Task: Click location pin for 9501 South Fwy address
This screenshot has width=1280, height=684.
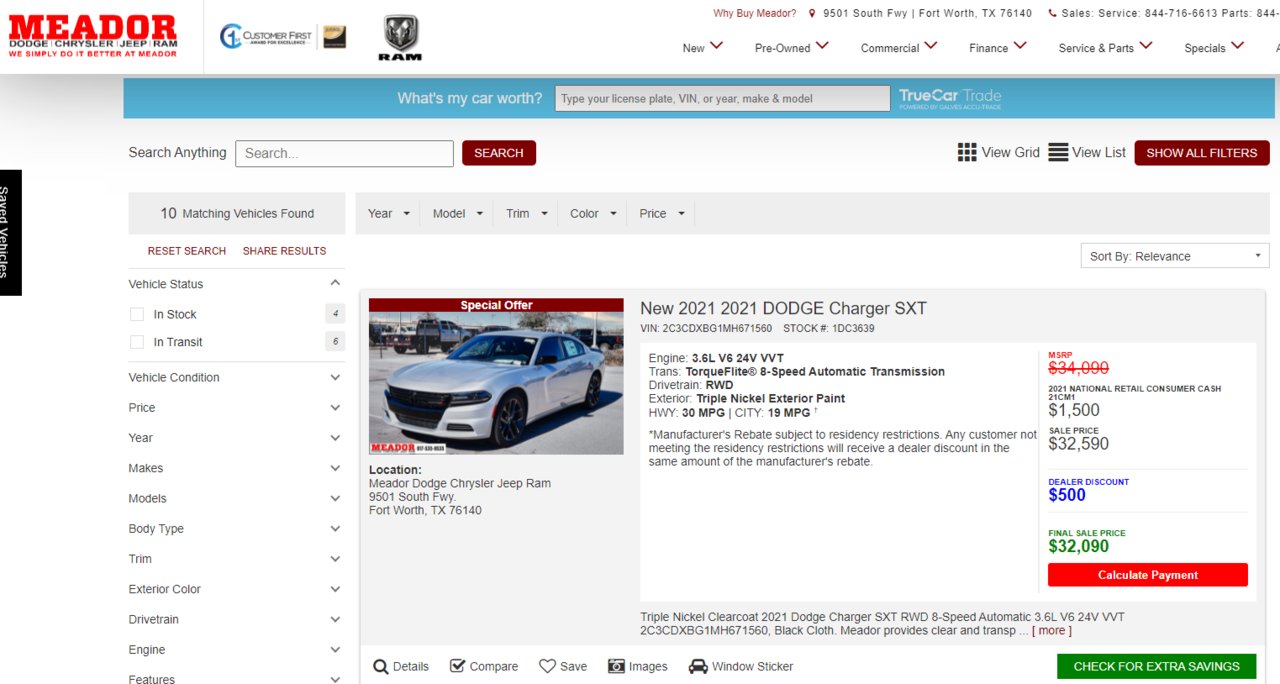Action: click(813, 14)
